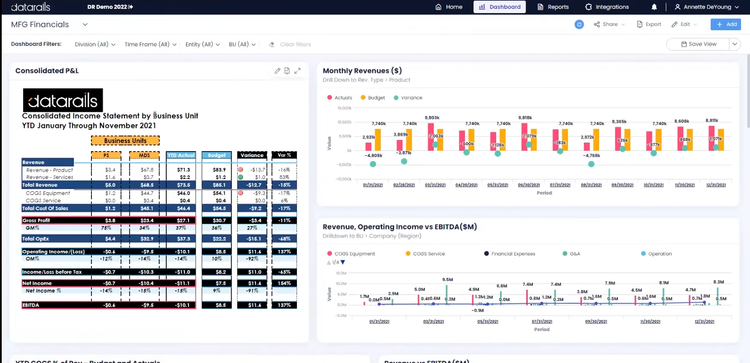Click the blue Add button
The image size is (750, 363).
tap(726, 24)
